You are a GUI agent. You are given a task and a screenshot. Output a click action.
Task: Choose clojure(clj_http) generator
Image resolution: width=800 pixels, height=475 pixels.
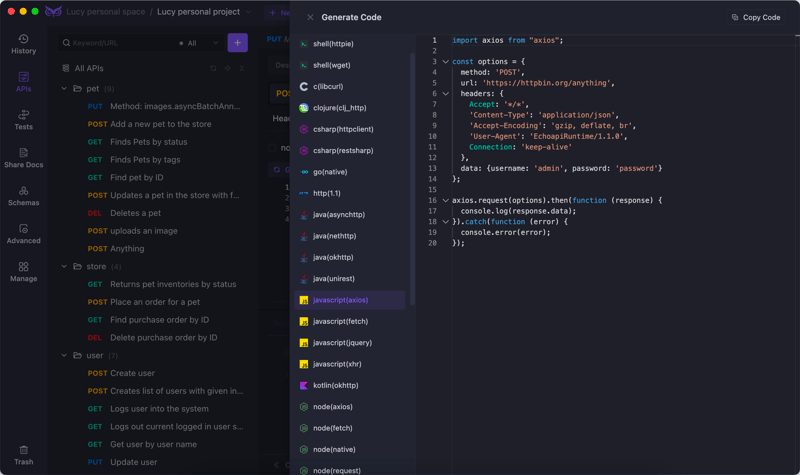coord(349,108)
